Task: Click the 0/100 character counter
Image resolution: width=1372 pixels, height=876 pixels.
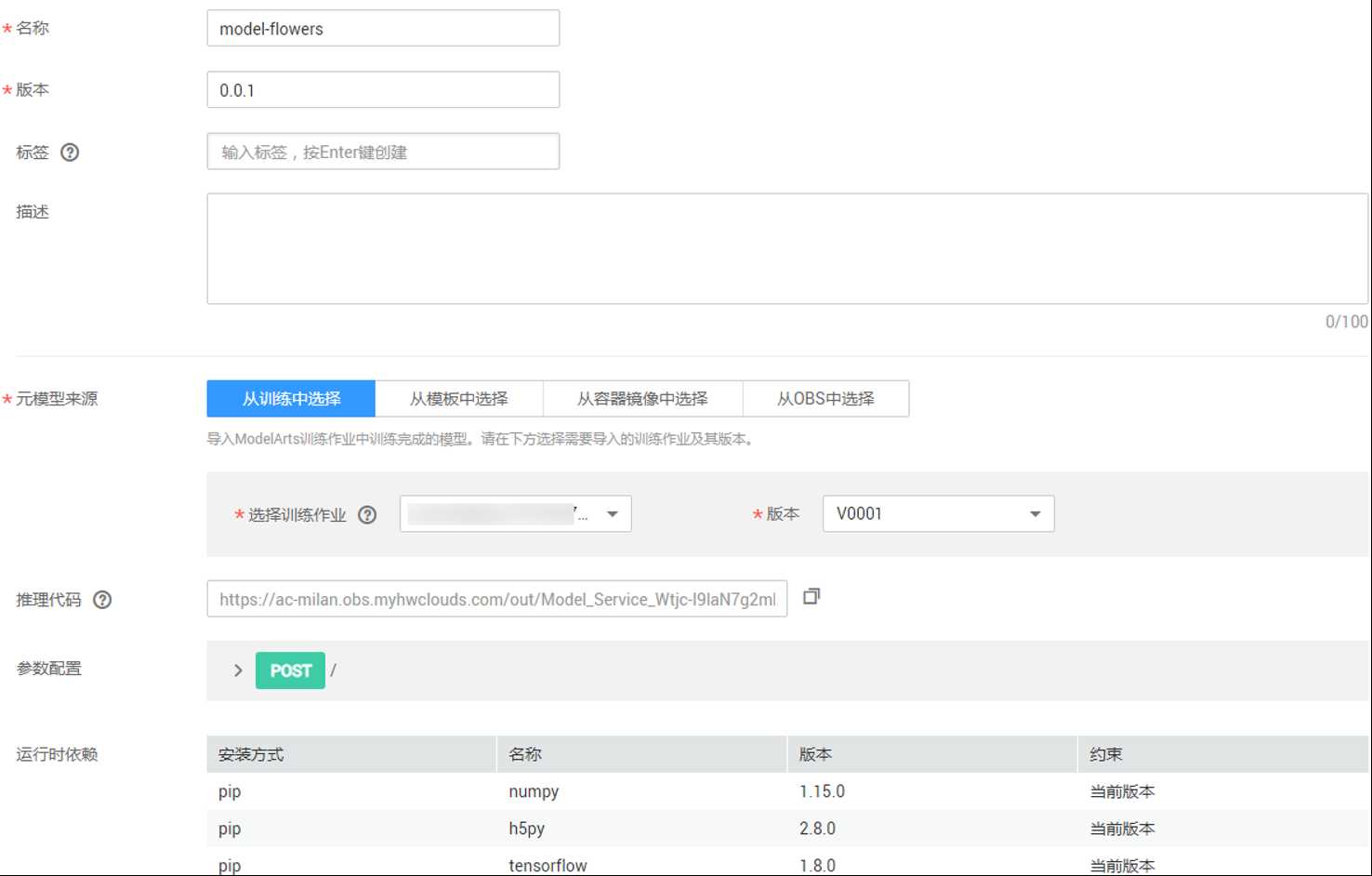Action: [1346, 322]
